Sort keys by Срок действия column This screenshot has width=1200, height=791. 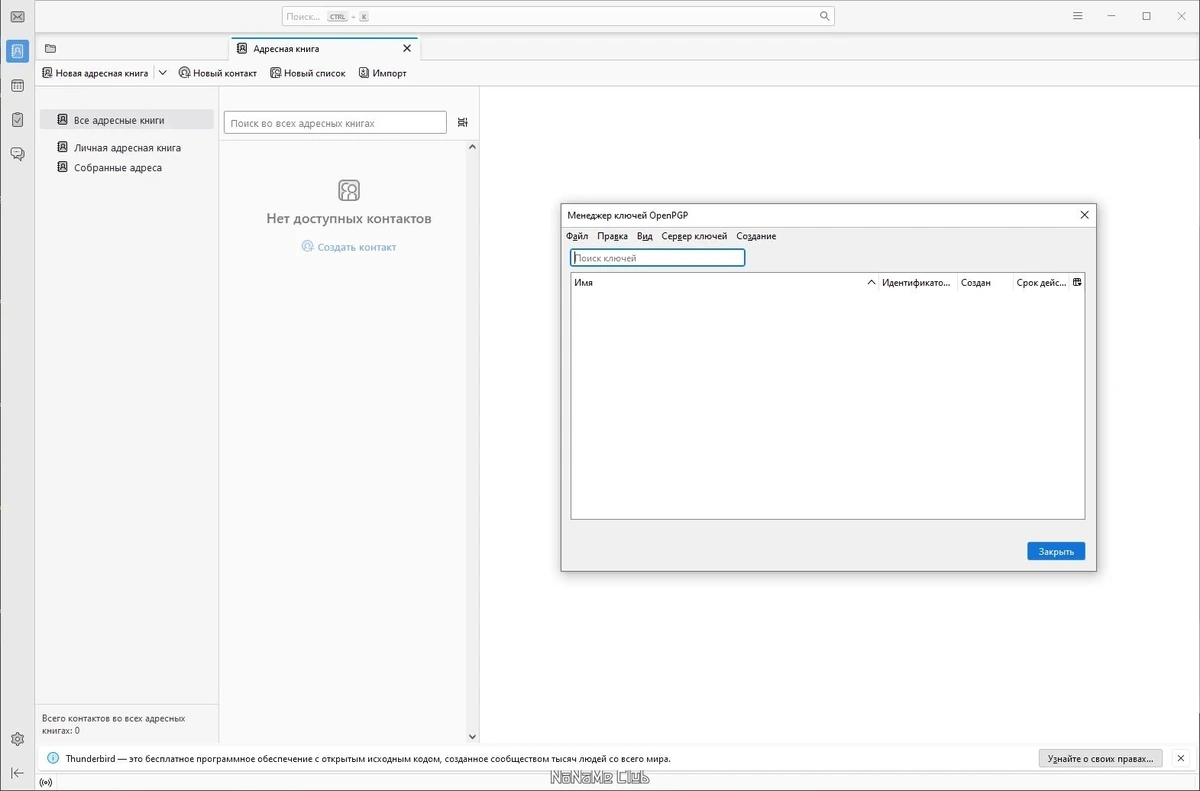tap(1041, 283)
